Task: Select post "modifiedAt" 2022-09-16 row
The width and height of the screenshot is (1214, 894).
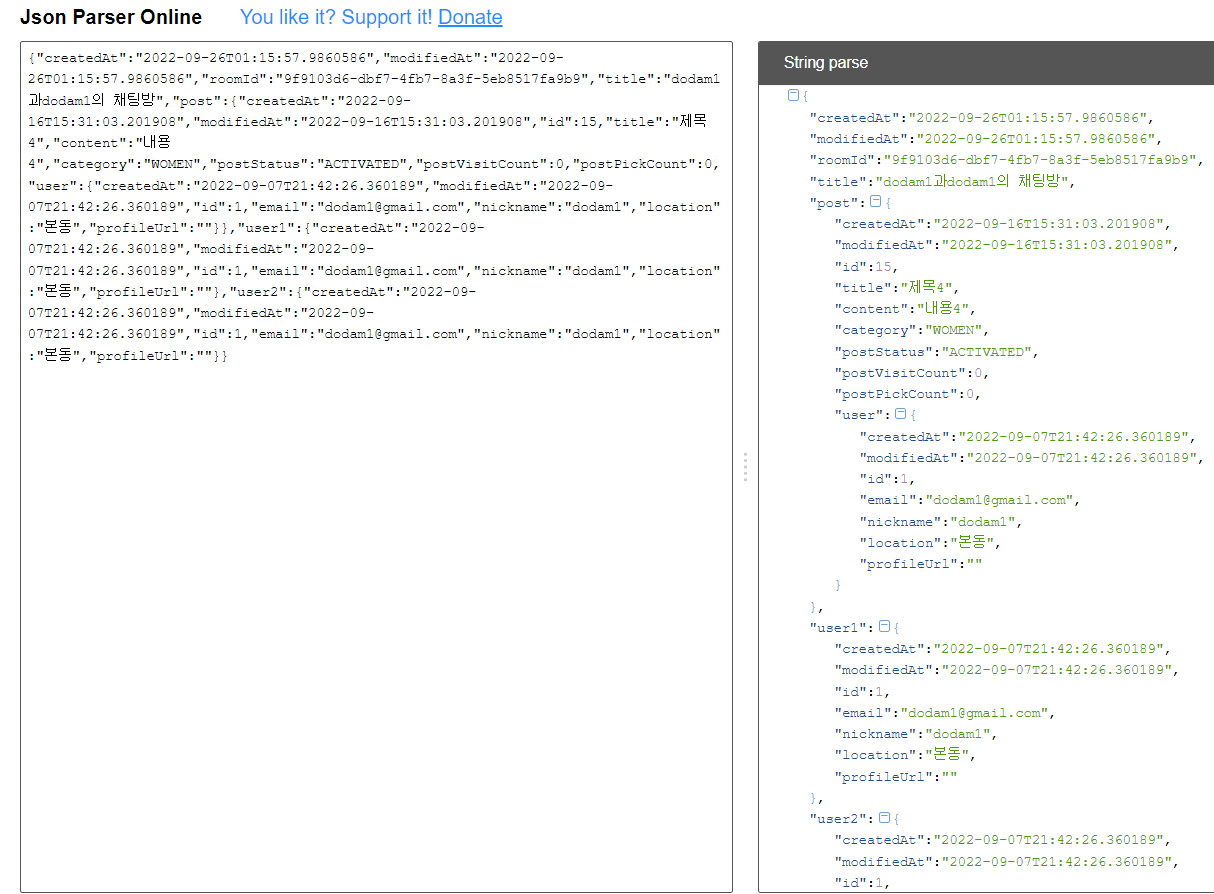Action: point(1009,245)
